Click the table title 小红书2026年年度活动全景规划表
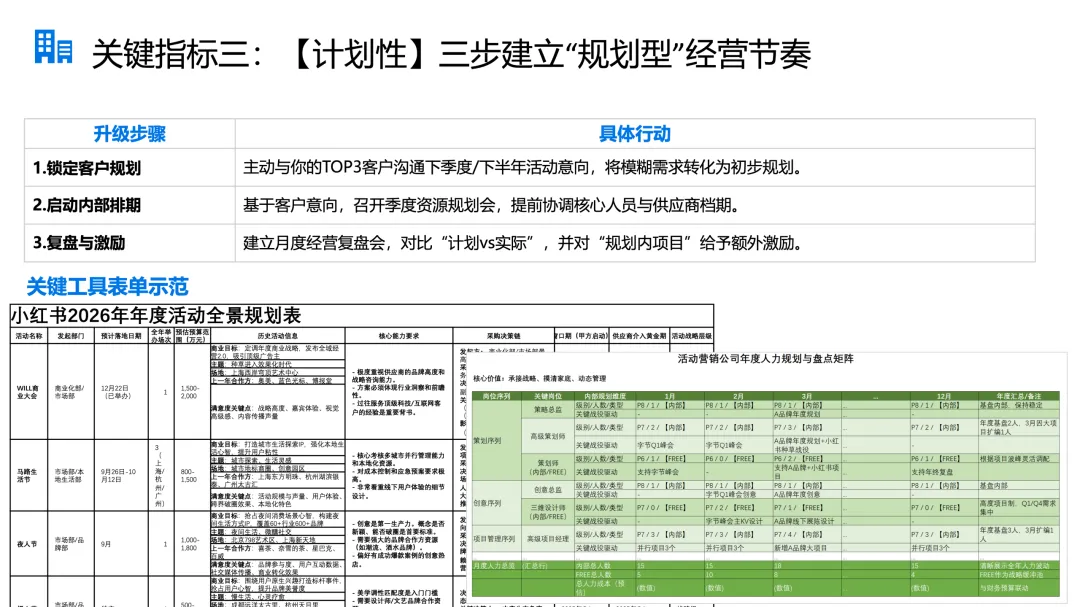 tap(156, 316)
